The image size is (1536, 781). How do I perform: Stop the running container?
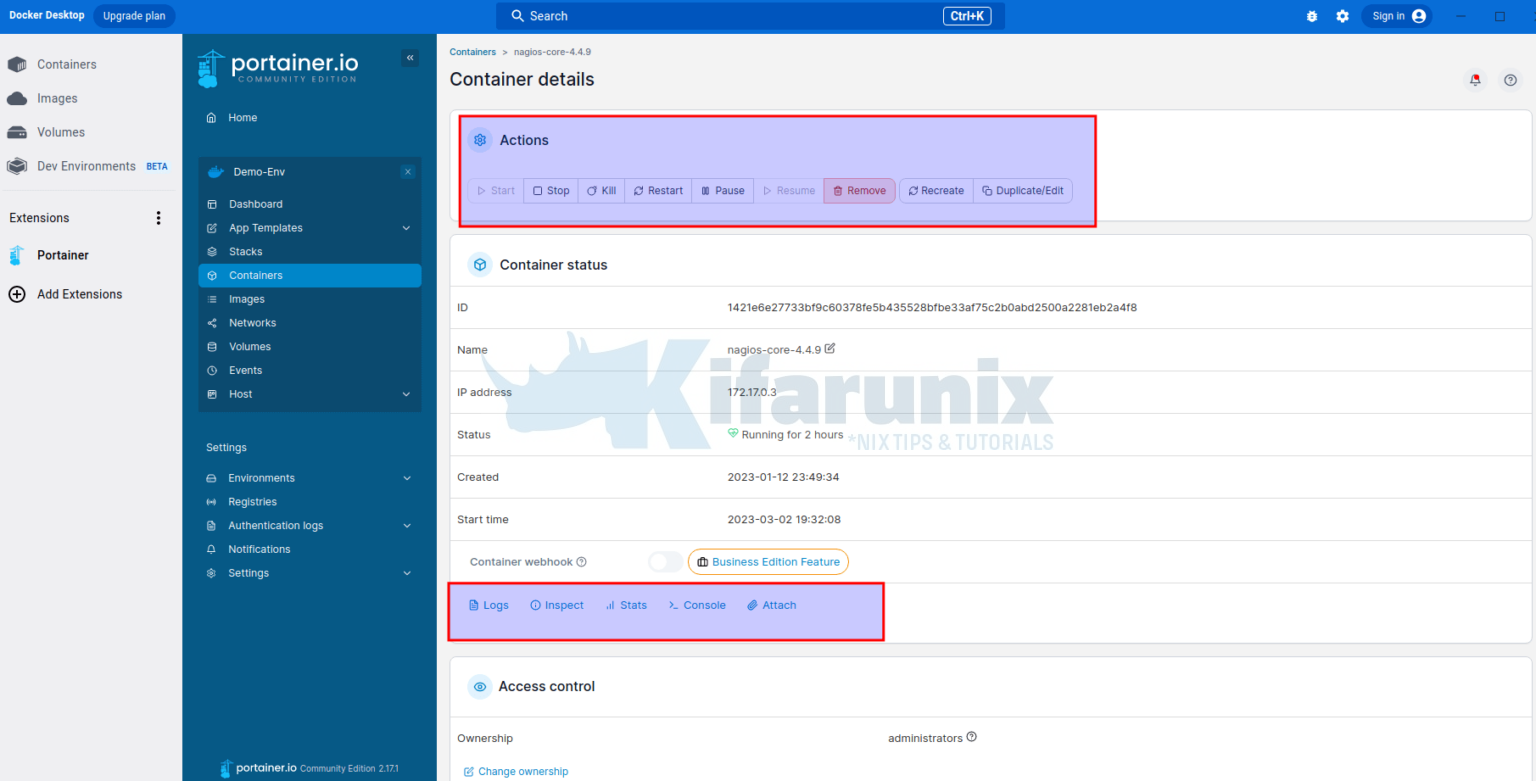pyautogui.click(x=550, y=191)
